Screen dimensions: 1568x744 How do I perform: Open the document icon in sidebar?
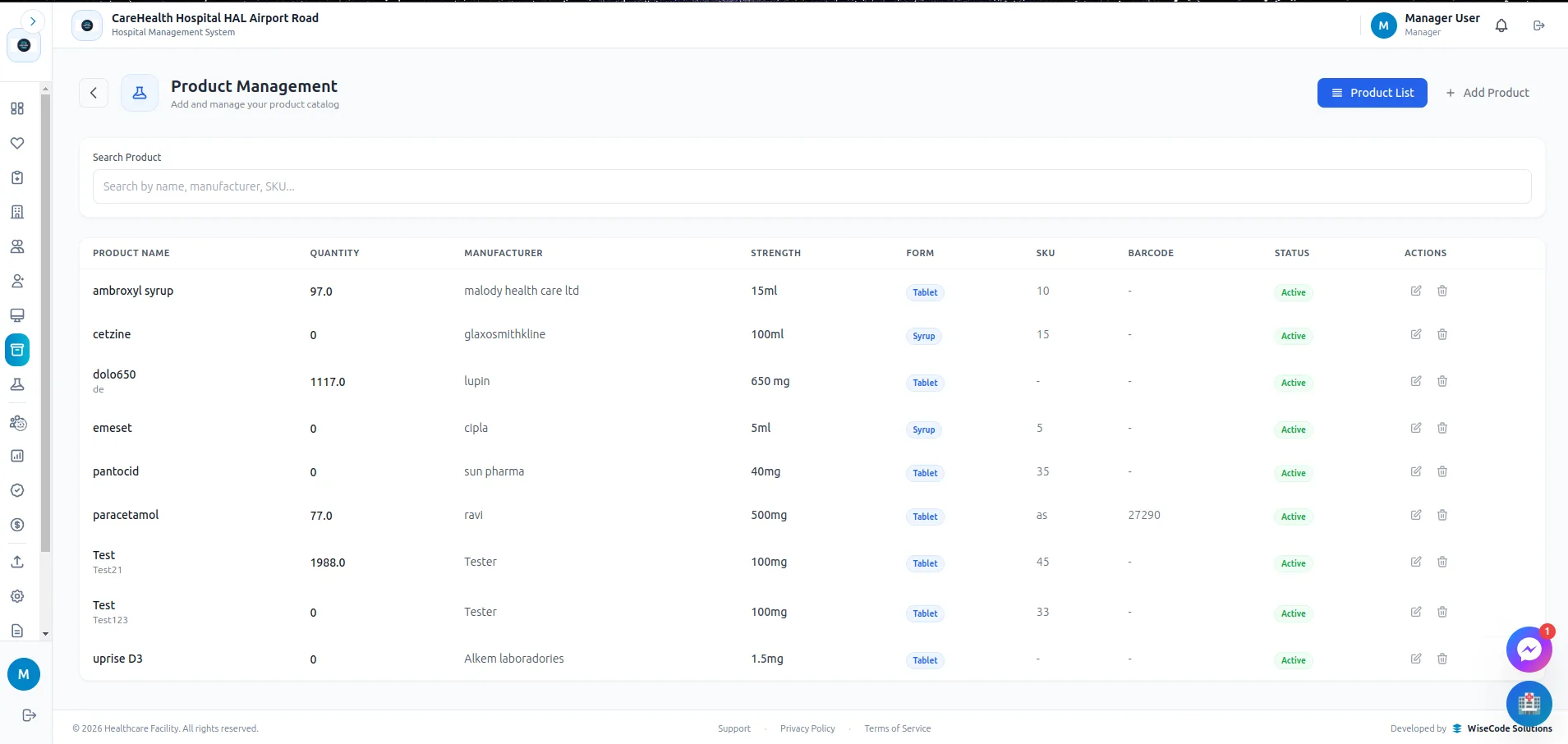coord(17,631)
